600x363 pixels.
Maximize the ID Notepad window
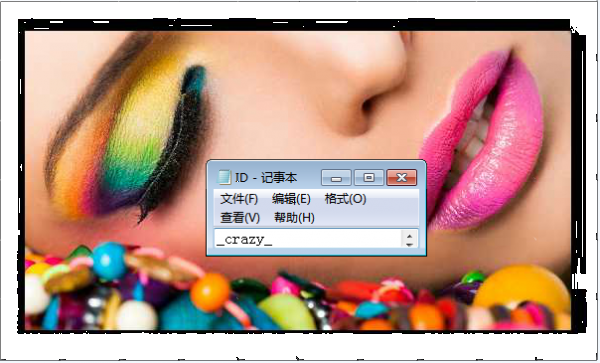(369, 178)
